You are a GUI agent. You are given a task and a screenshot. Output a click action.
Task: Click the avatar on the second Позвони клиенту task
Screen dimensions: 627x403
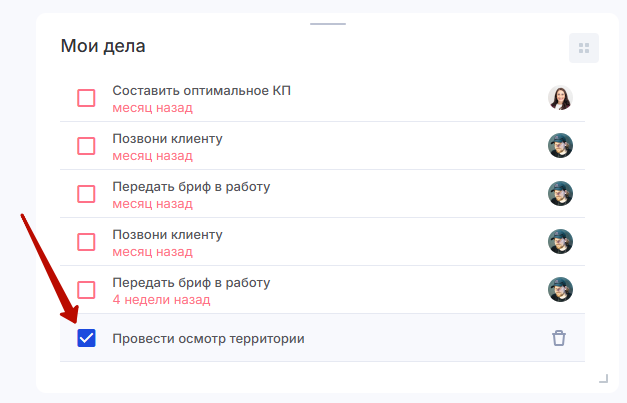click(x=560, y=242)
